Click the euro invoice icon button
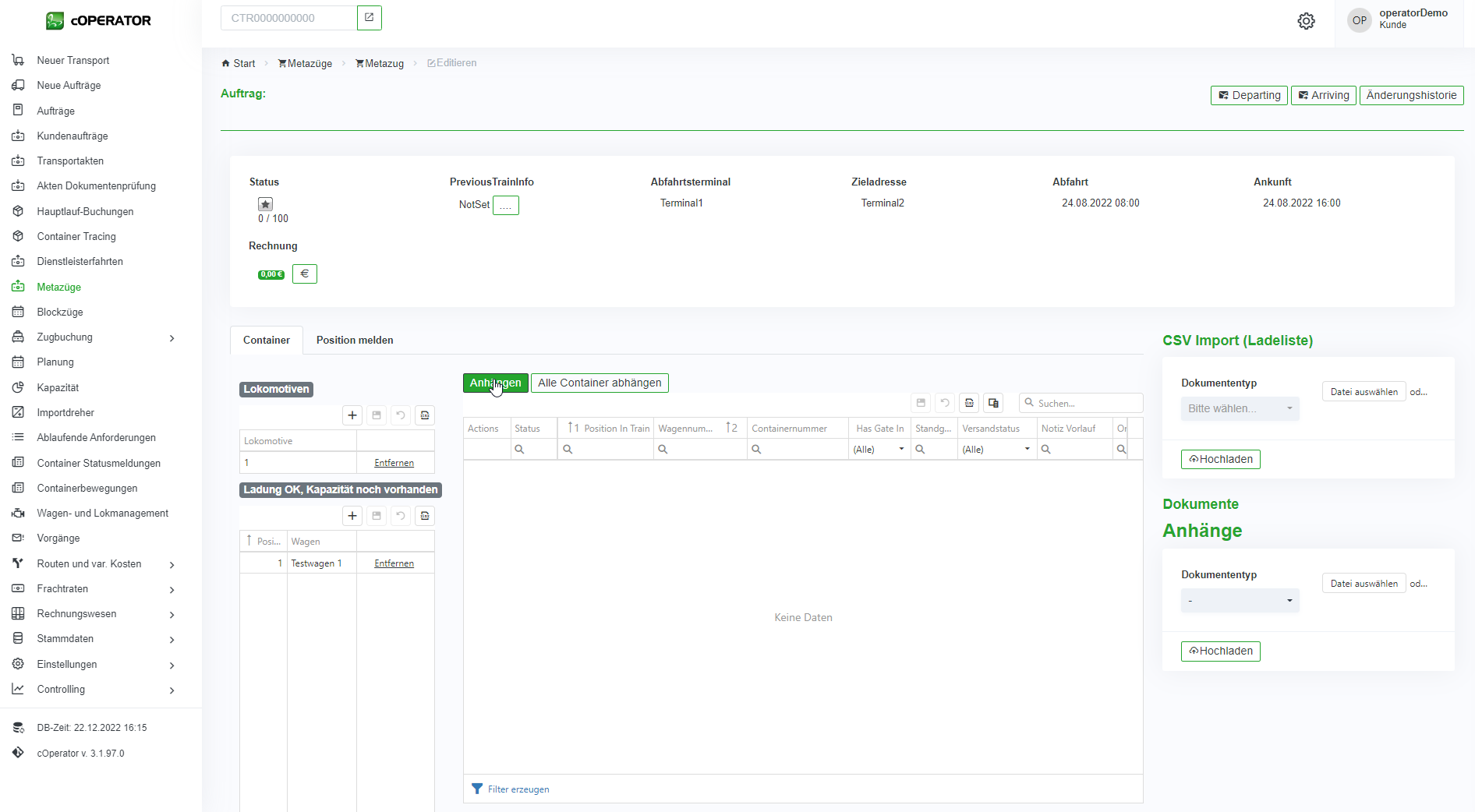The width and height of the screenshot is (1475, 812). pos(304,274)
